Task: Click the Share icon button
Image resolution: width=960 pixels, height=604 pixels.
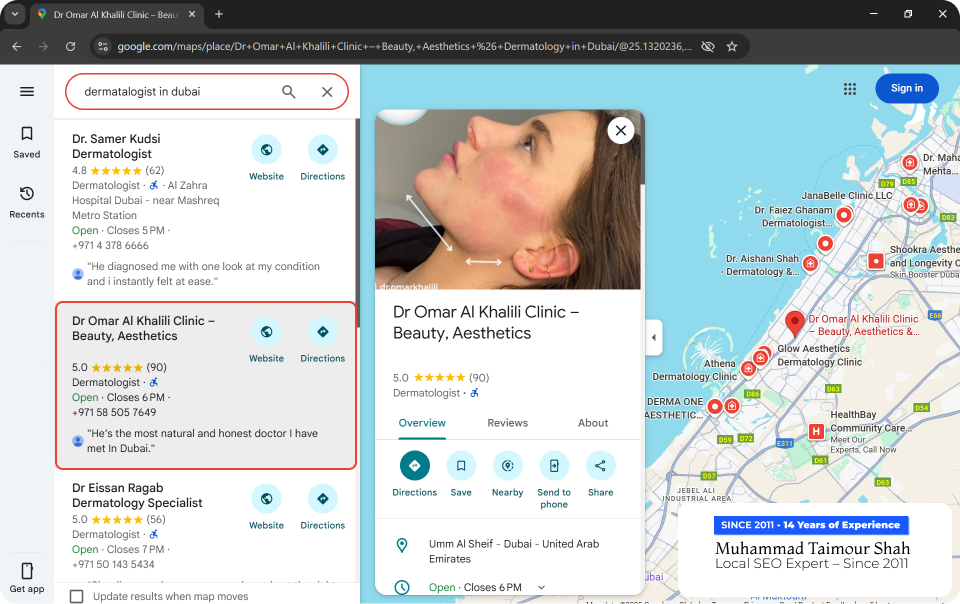Action: (x=600, y=466)
